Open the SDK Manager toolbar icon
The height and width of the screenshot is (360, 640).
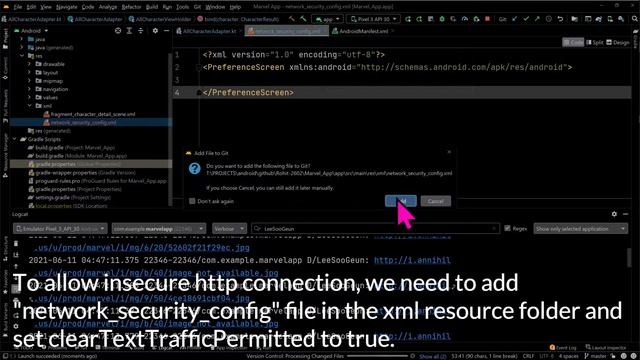point(621,19)
